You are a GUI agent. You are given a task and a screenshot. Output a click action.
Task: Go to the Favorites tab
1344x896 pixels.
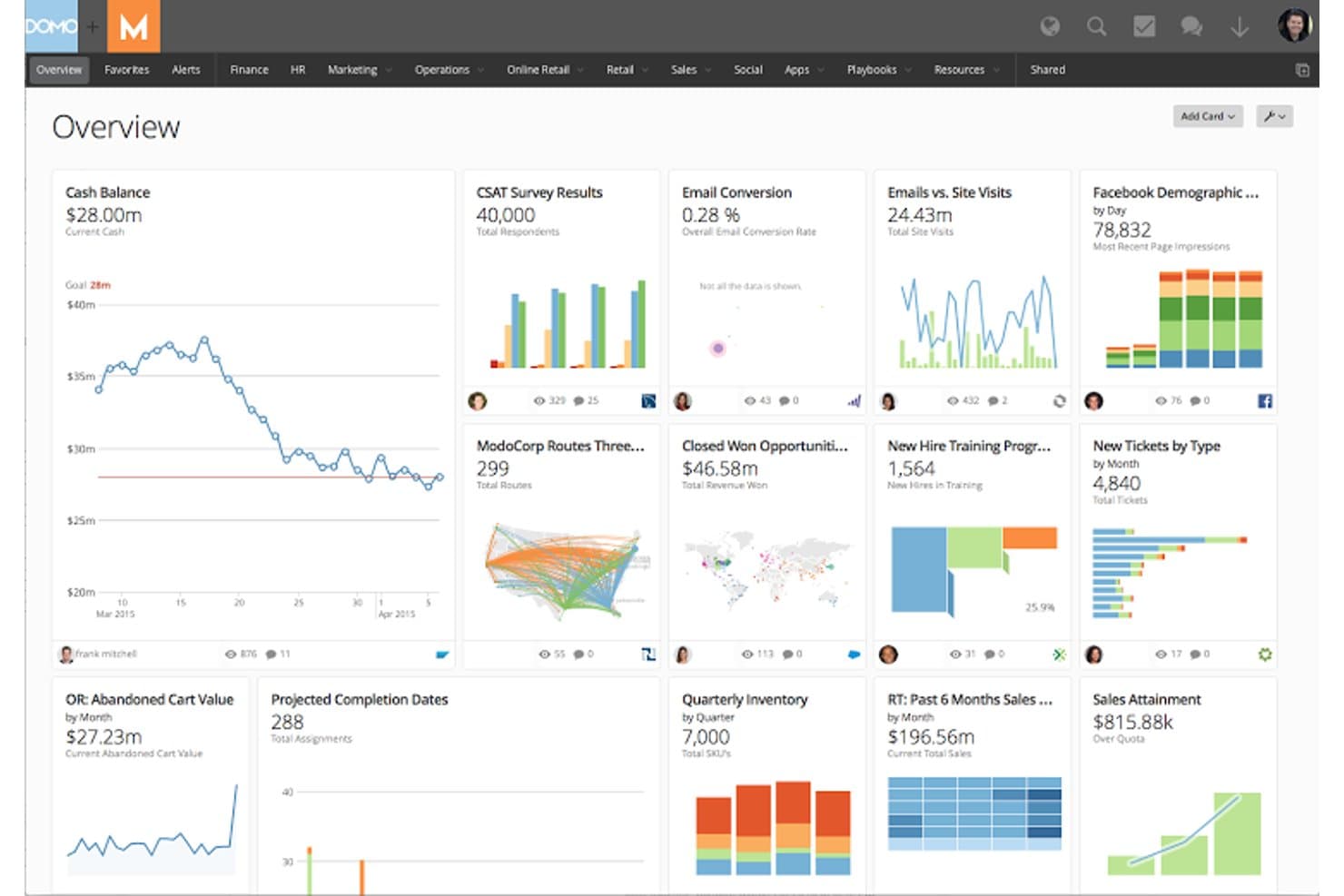126,70
